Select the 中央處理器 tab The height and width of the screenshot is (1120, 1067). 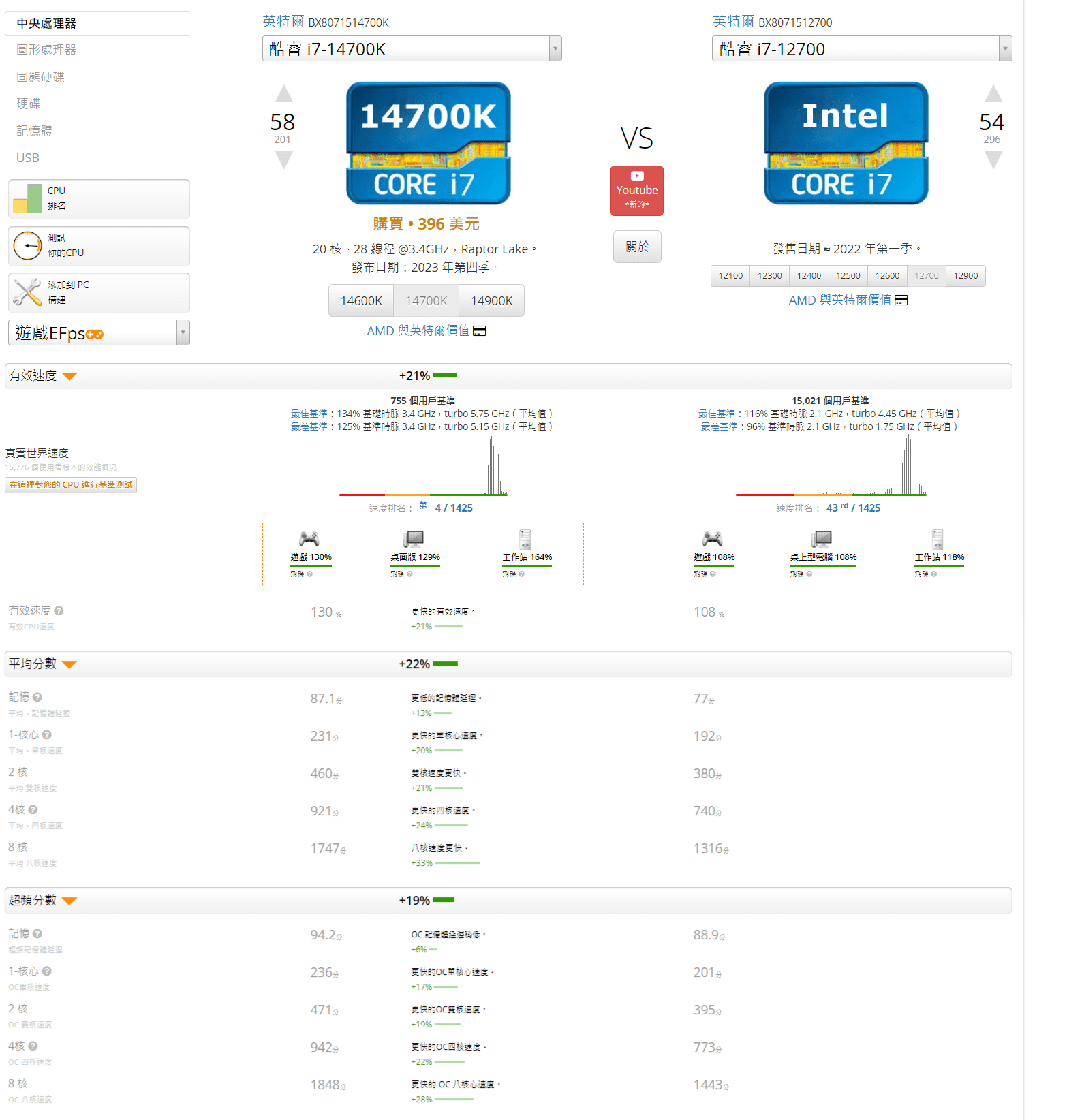pos(97,23)
